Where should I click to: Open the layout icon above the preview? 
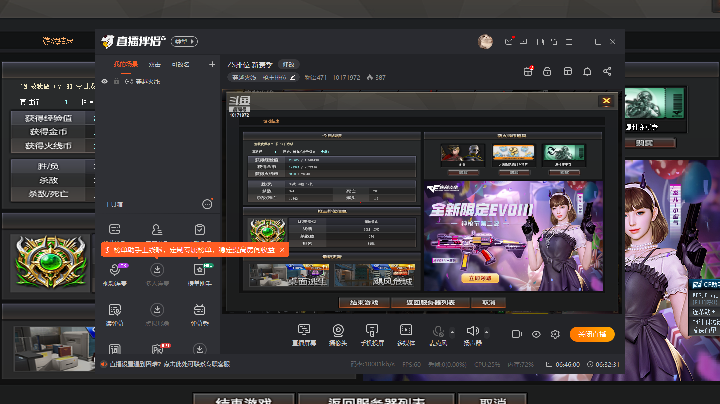pyautogui.click(x=568, y=71)
